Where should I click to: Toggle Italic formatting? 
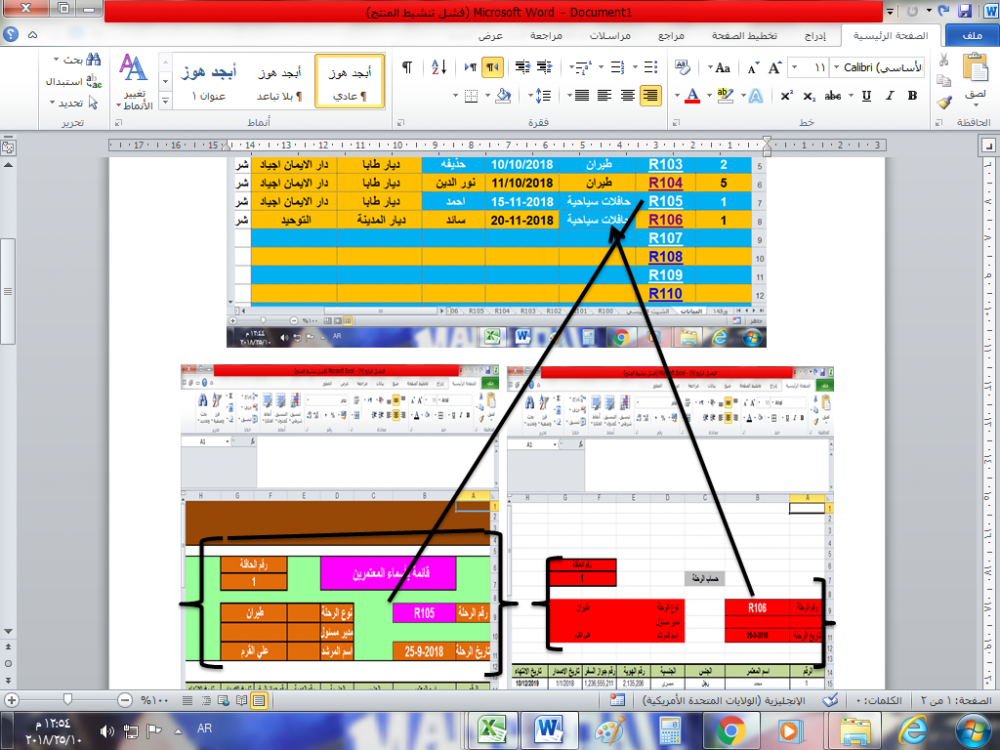coord(889,96)
